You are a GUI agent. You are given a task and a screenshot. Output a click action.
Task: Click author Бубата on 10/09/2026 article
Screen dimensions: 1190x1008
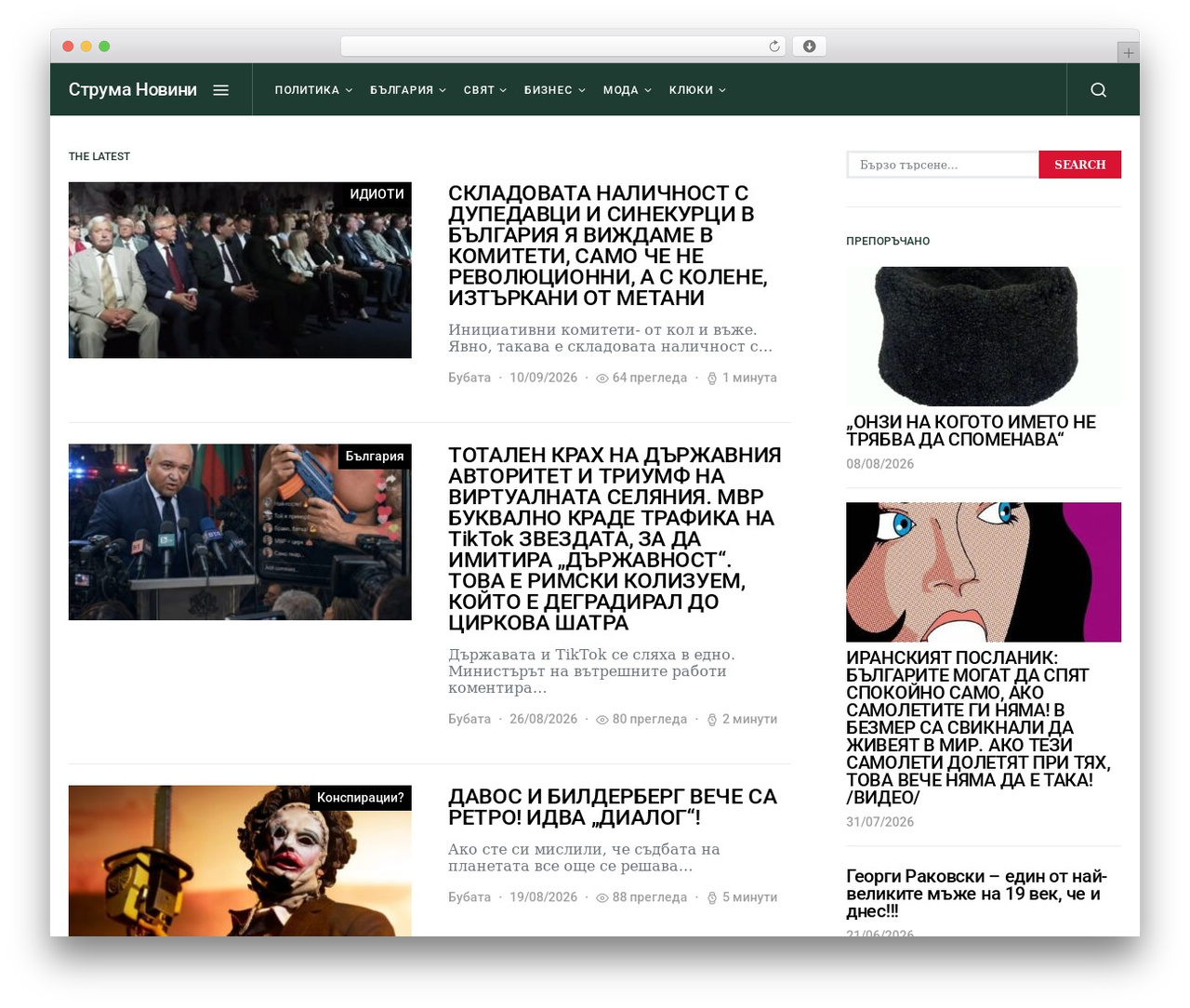tap(469, 378)
